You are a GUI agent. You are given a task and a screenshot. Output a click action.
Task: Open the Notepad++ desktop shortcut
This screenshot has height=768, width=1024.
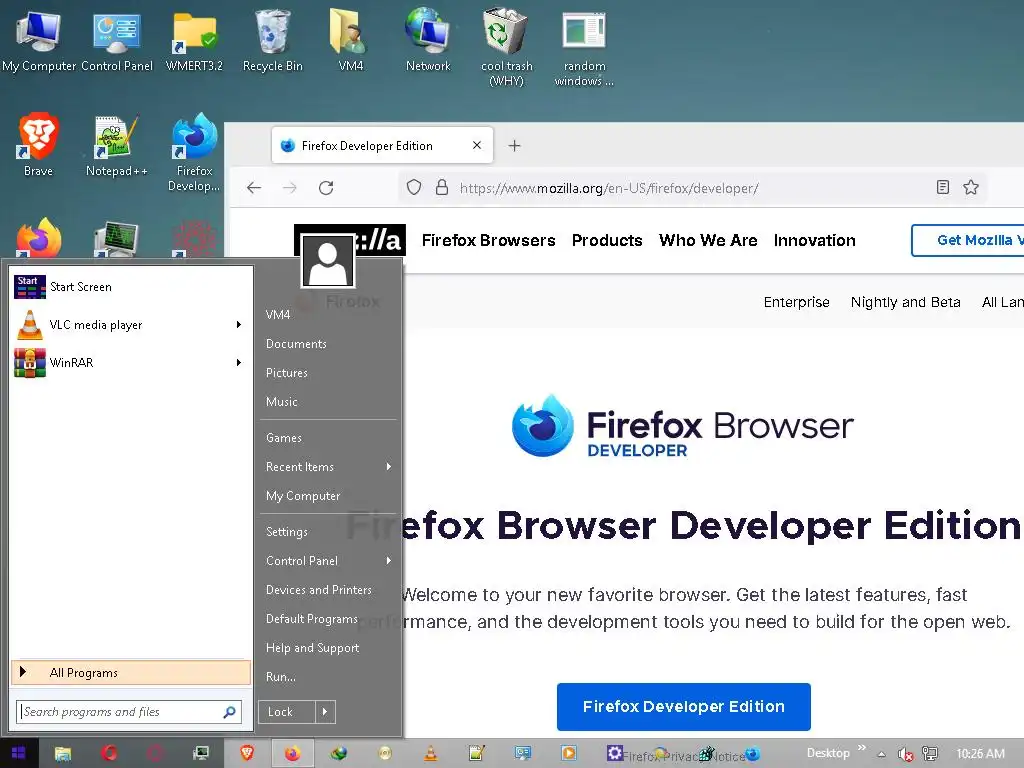[x=117, y=145]
